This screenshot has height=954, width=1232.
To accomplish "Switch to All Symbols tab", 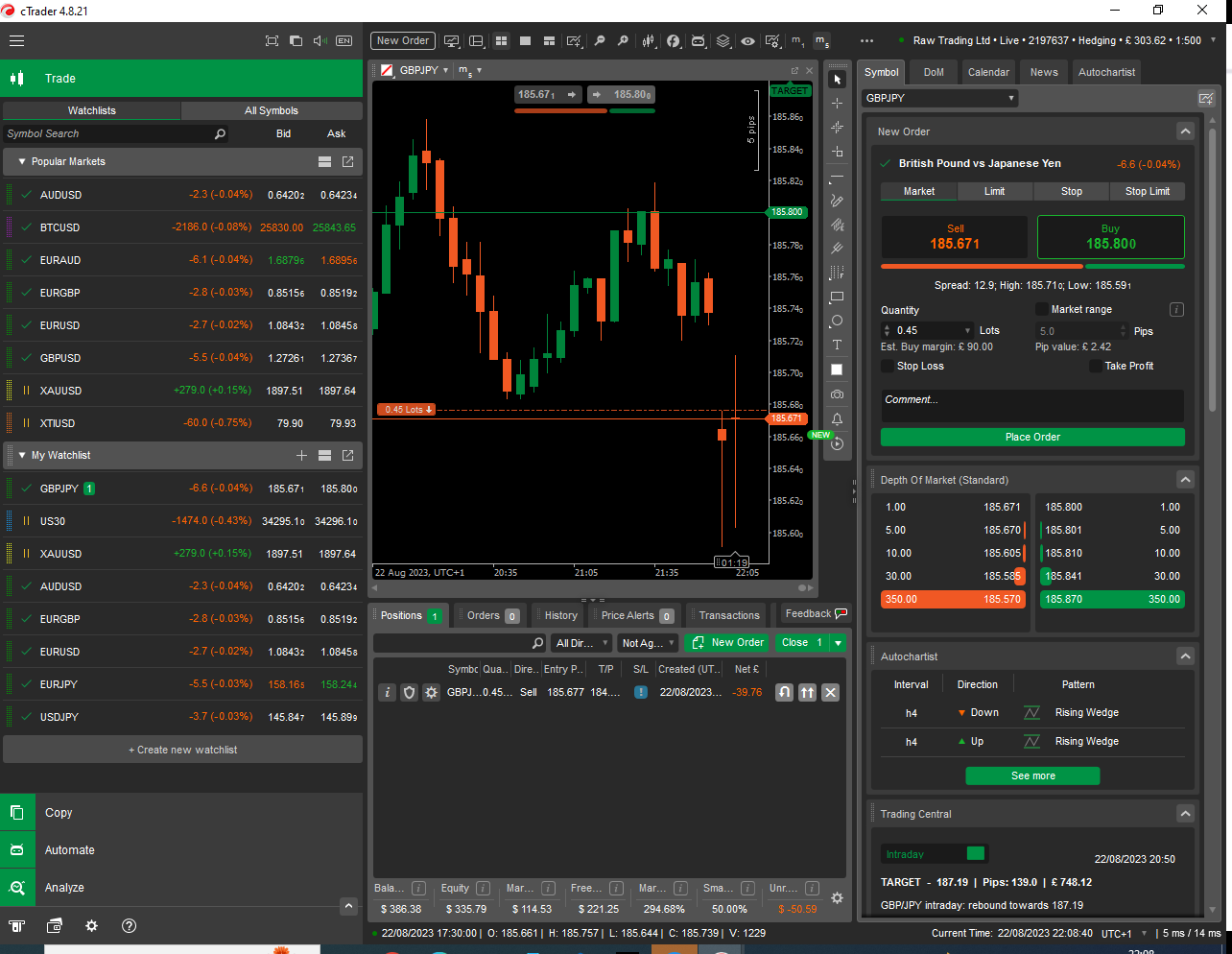I will click(272, 110).
